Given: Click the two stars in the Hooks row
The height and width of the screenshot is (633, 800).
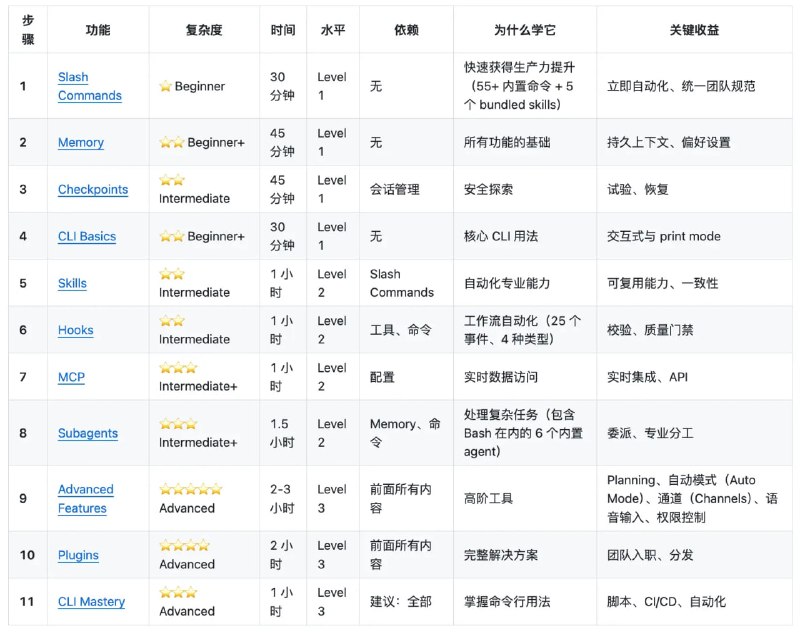Looking at the screenshot, I should [x=171, y=320].
